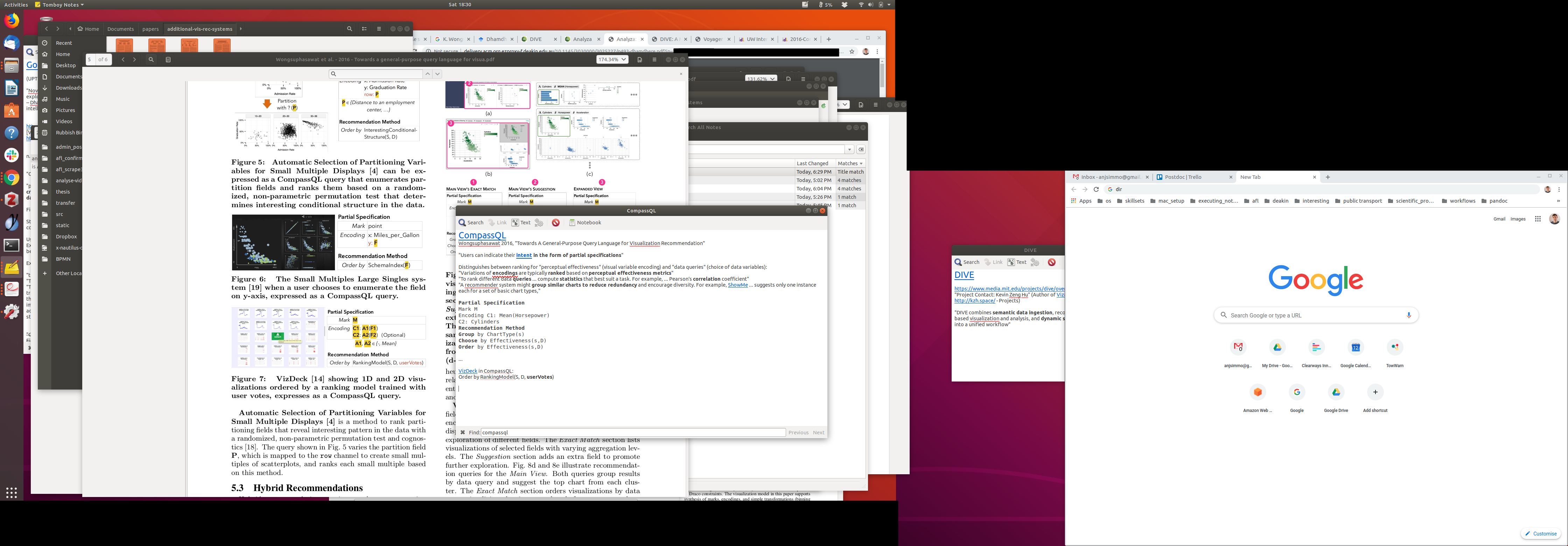
Task: Click the red delete note icon in CompassQL
Action: pyautogui.click(x=556, y=223)
